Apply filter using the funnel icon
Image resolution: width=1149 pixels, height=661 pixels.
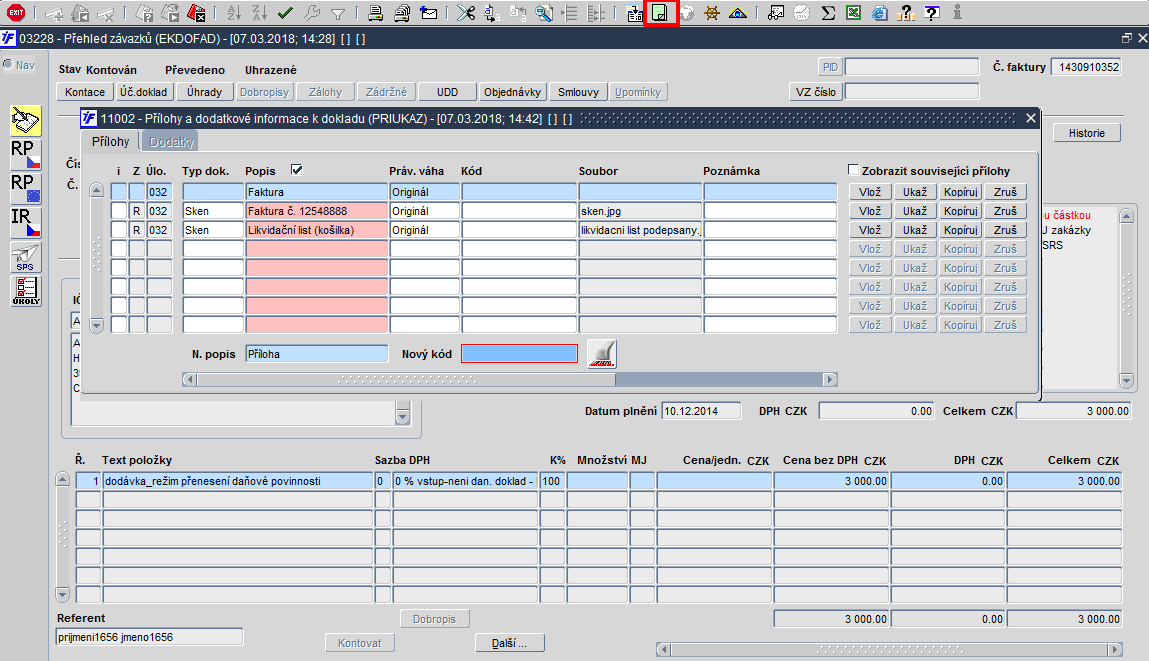338,13
